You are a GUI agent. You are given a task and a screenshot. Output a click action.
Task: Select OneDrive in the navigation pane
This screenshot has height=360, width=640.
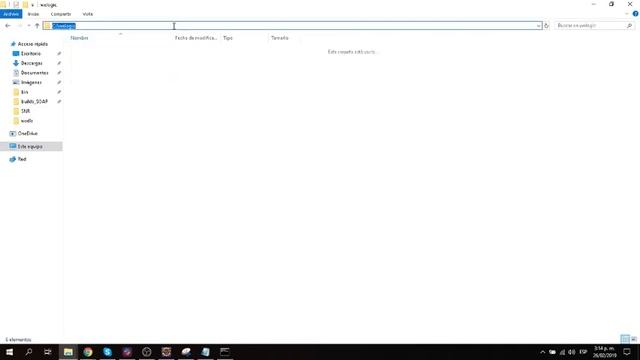27,133
